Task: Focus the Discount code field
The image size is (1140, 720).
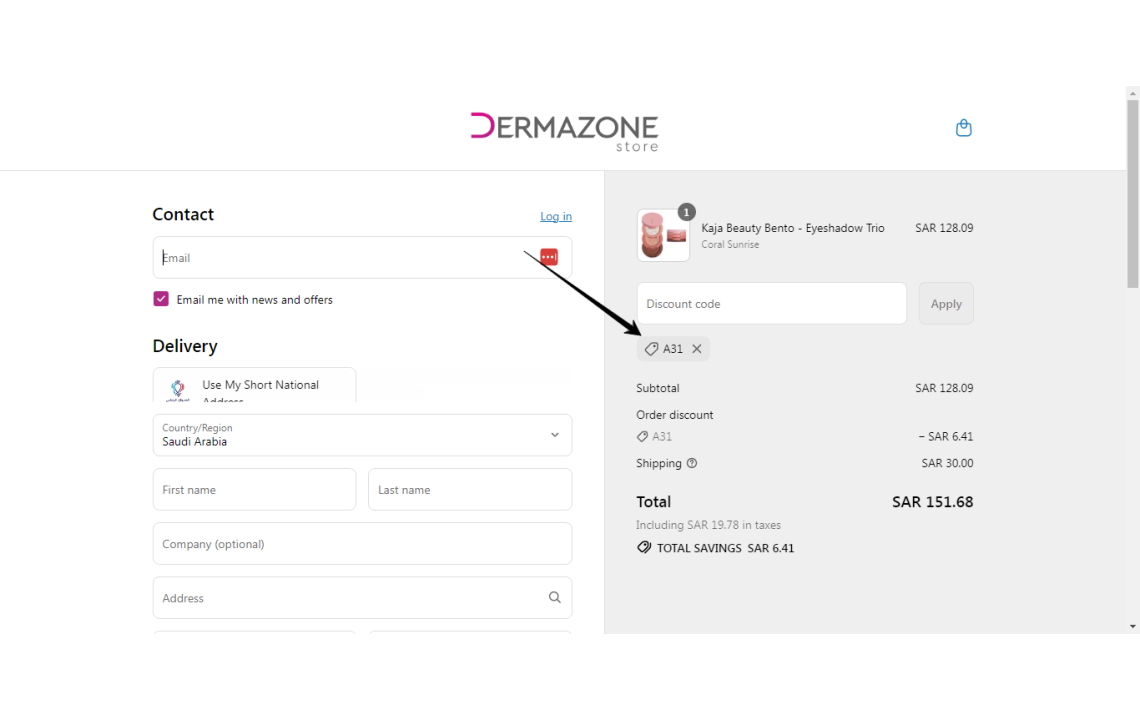Action: pos(771,303)
